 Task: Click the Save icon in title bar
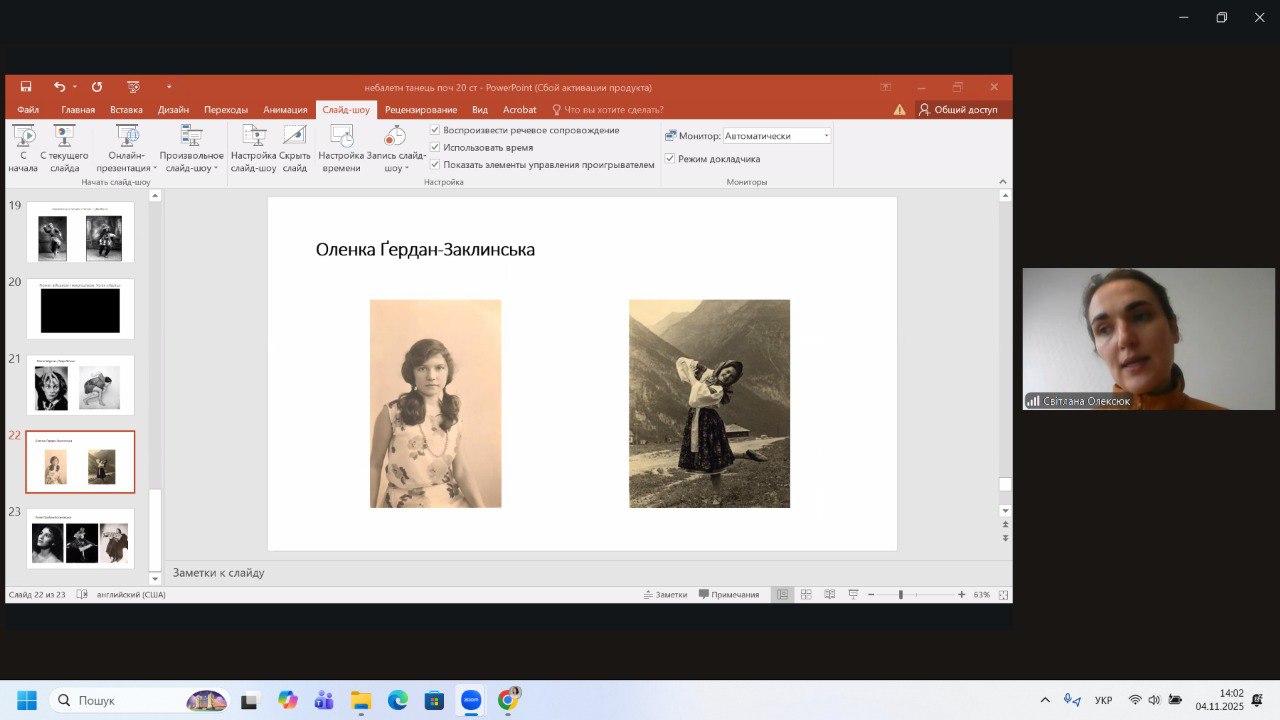[26, 87]
